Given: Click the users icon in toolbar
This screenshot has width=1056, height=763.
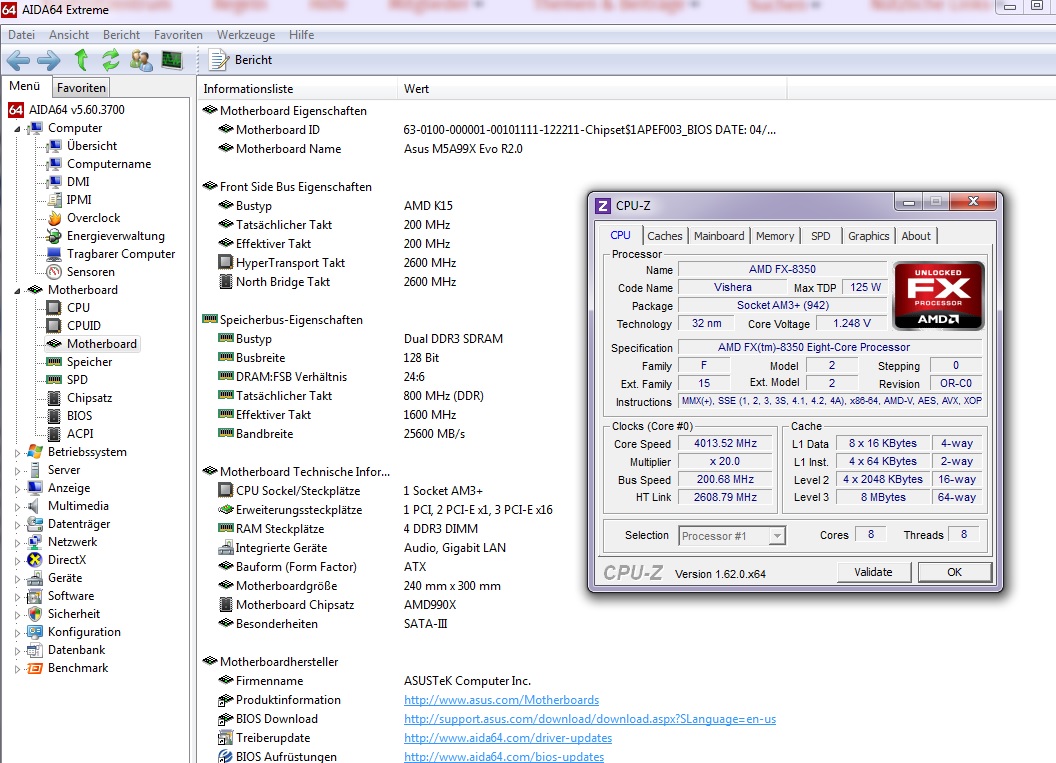Looking at the screenshot, I should pos(141,60).
